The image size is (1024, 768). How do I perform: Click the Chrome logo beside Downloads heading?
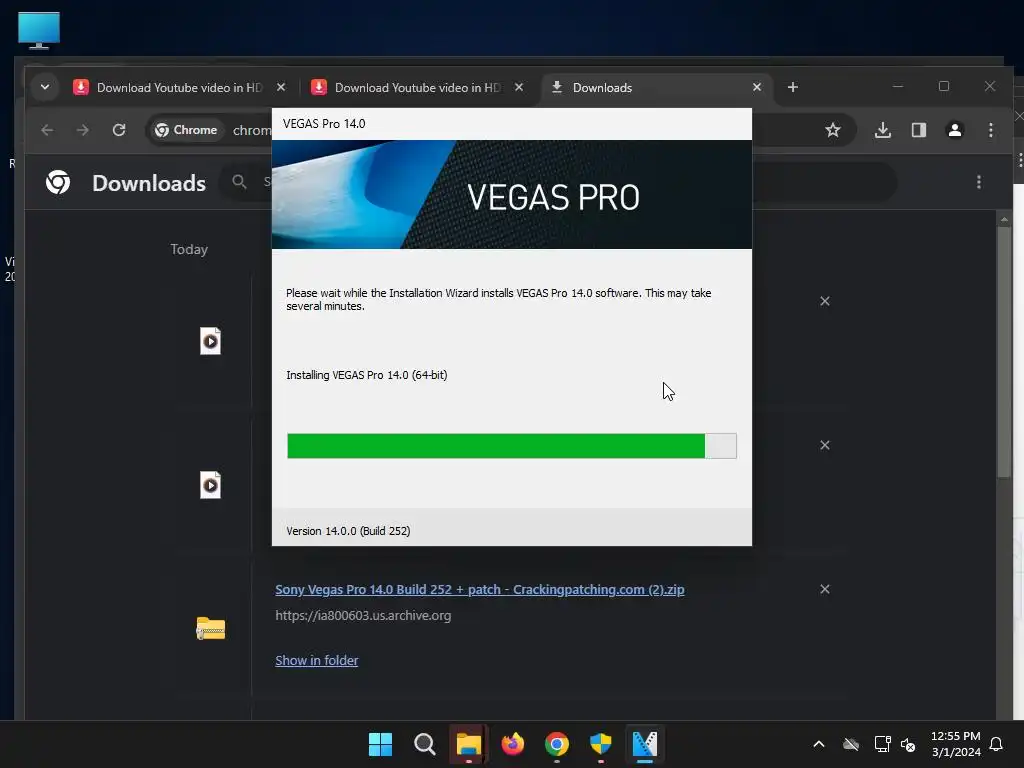(x=58, y=182)
